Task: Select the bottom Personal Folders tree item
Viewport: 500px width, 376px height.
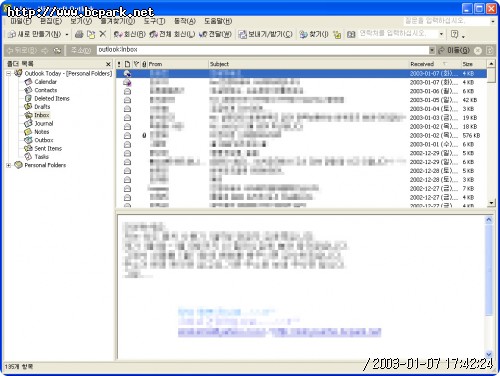Action: pyautogui.click(x=45, y=165)
